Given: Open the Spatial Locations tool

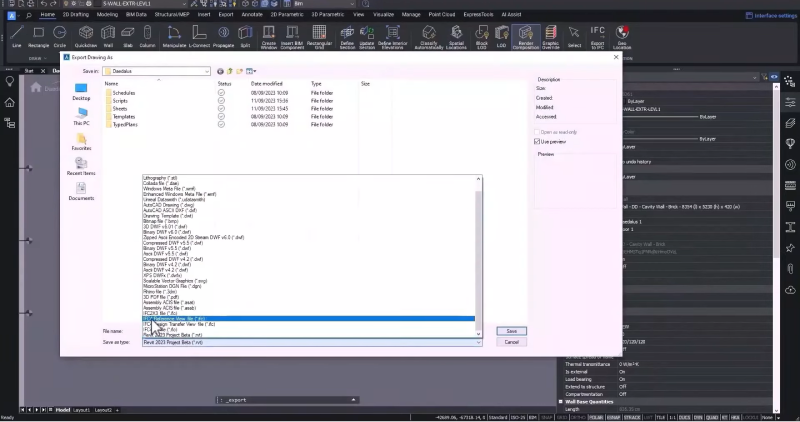Looking at the screenshot, I should (456, 37).
